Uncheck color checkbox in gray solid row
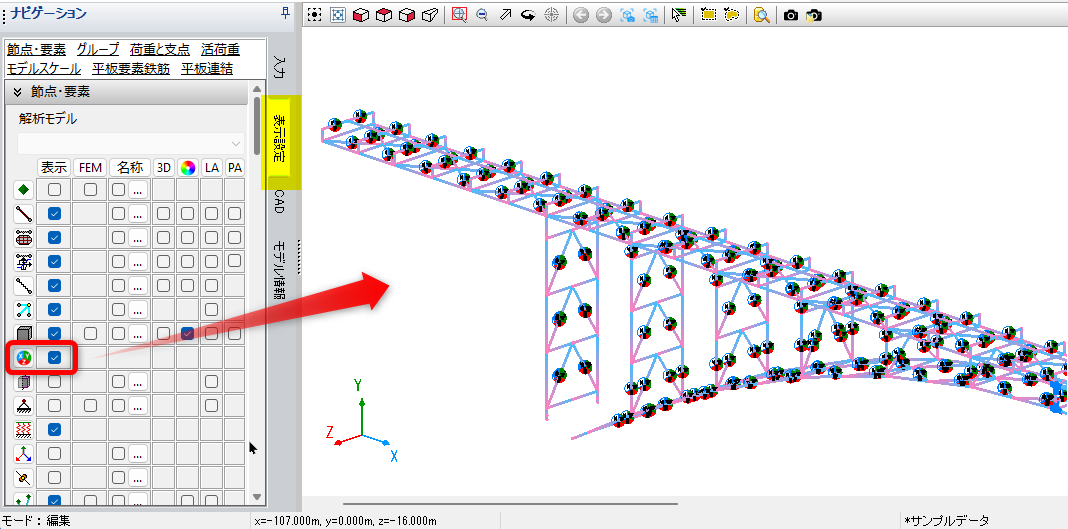This screenshot has height=529, width=1068. tap(187, 334)
